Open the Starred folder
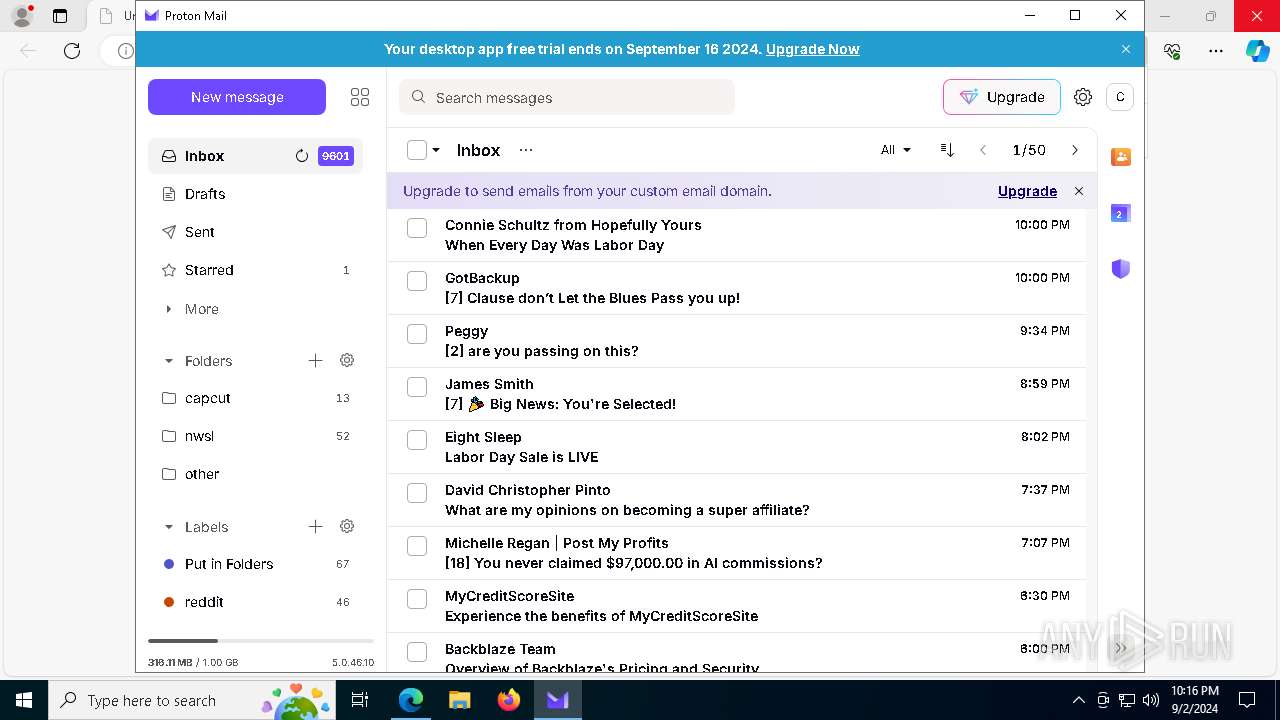Viewport: 1280px width, 720px height. (x=255, y=270)
